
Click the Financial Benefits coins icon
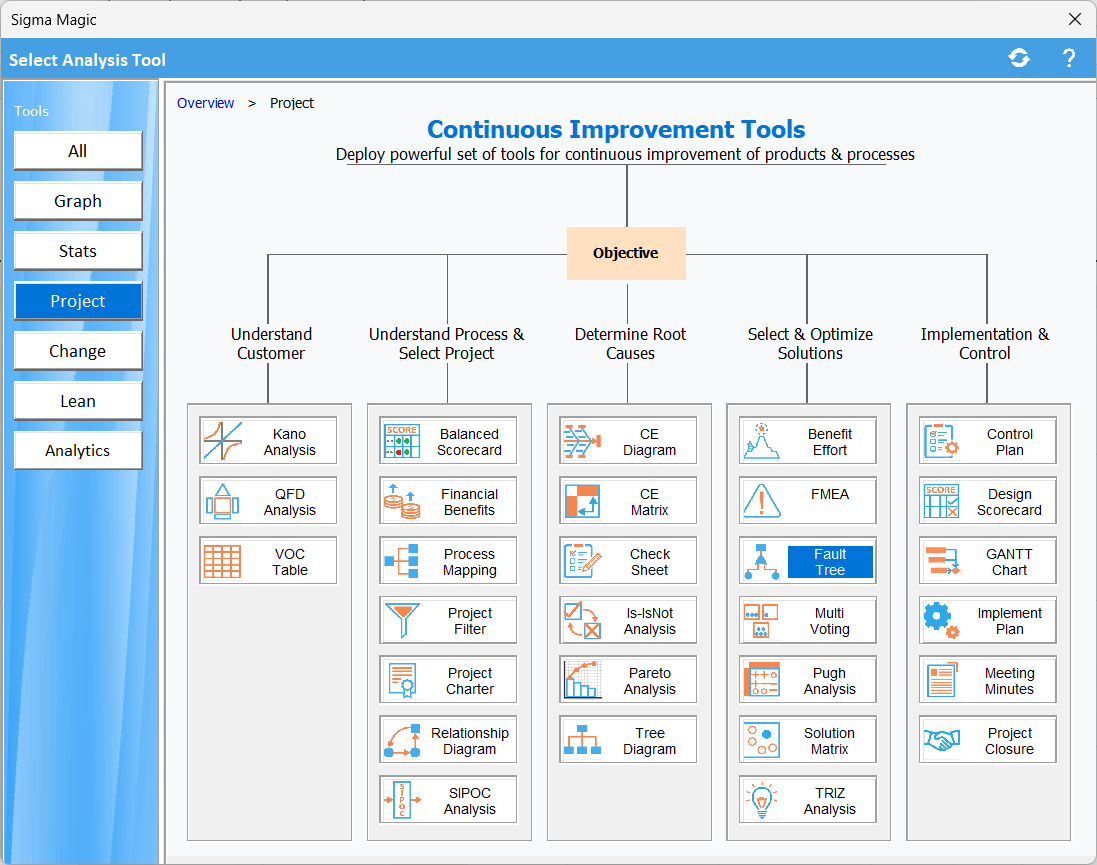(x=402, y=501)
